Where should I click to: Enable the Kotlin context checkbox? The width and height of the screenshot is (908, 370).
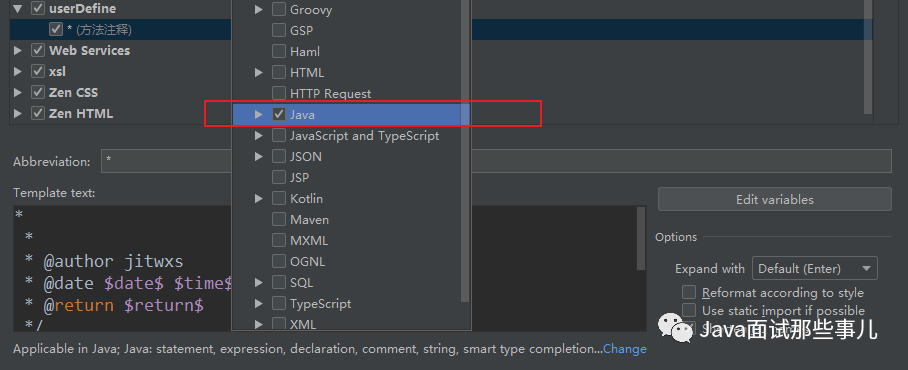click(x=279, y=199)
